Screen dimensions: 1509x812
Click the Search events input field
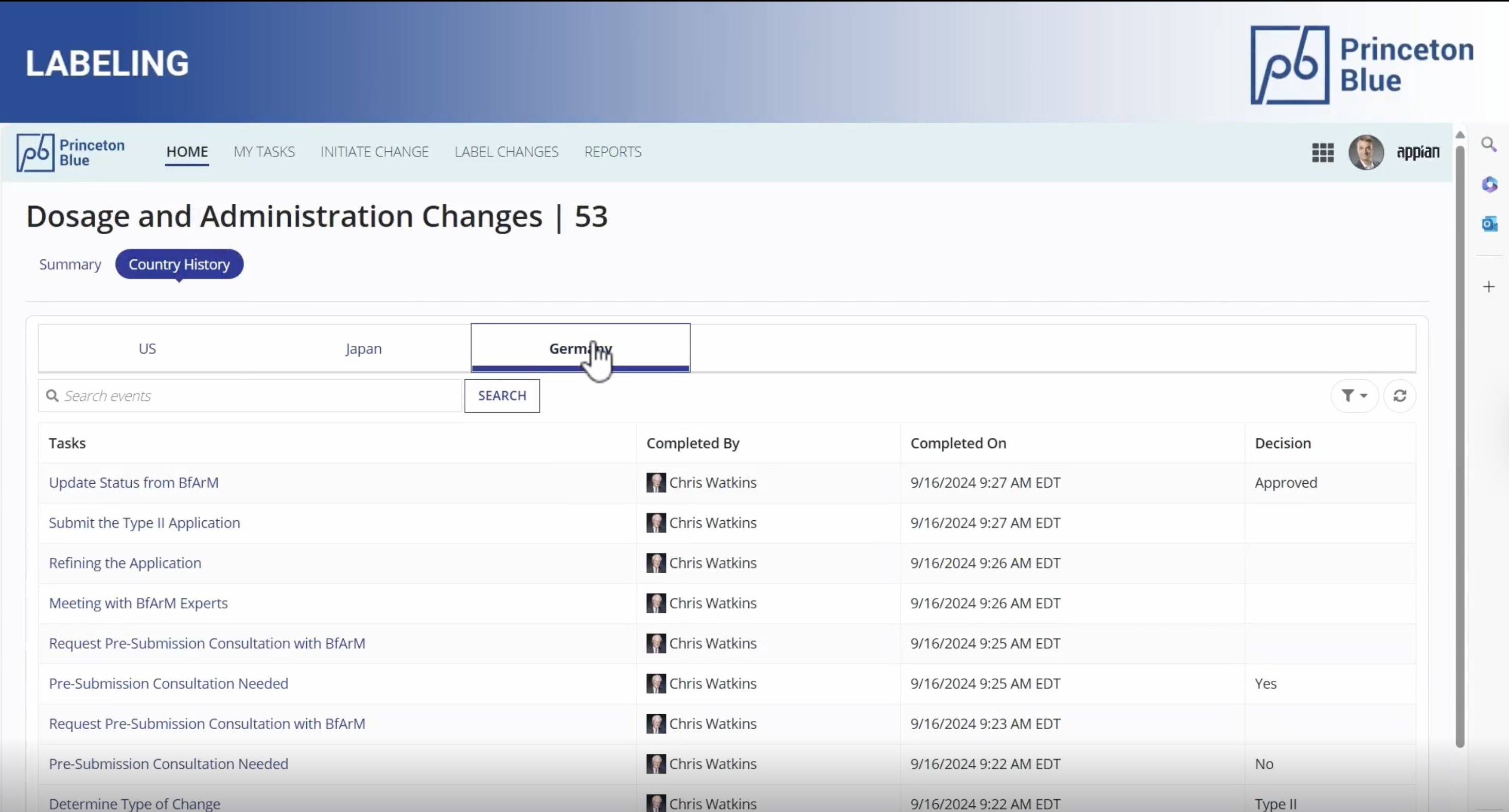[258, 396]
